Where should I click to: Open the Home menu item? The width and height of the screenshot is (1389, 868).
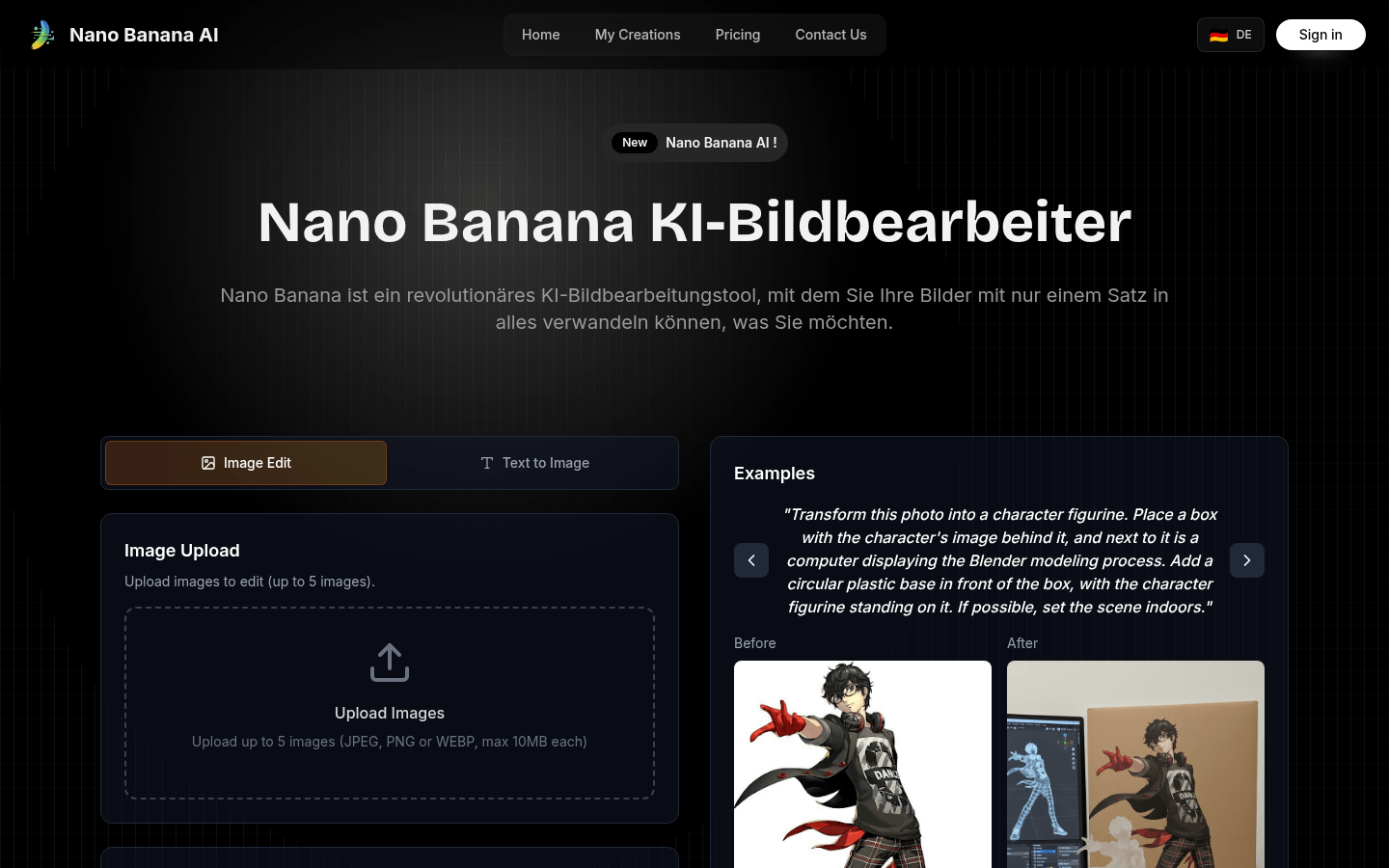(541, 35)
